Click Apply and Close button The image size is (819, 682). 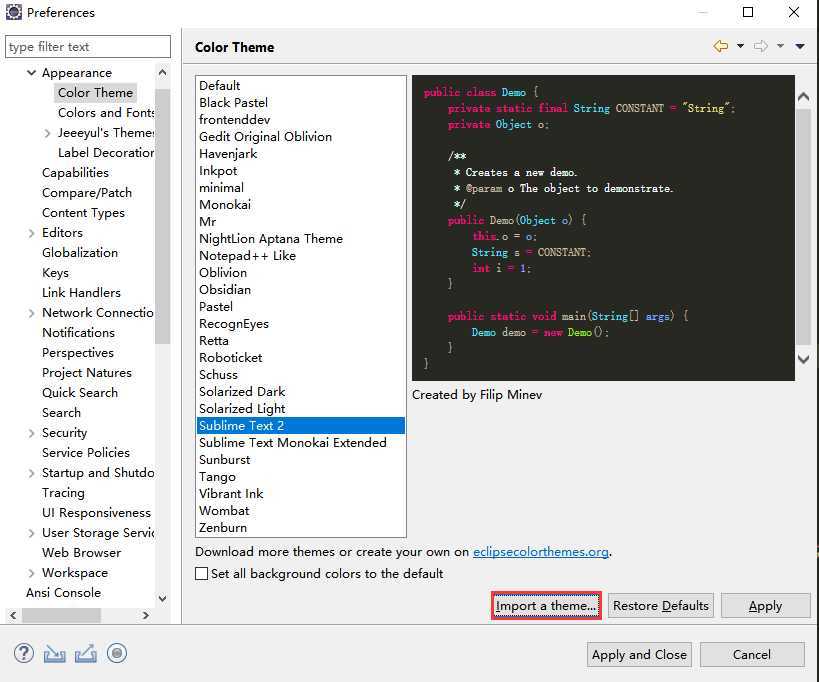coord(639,654)
